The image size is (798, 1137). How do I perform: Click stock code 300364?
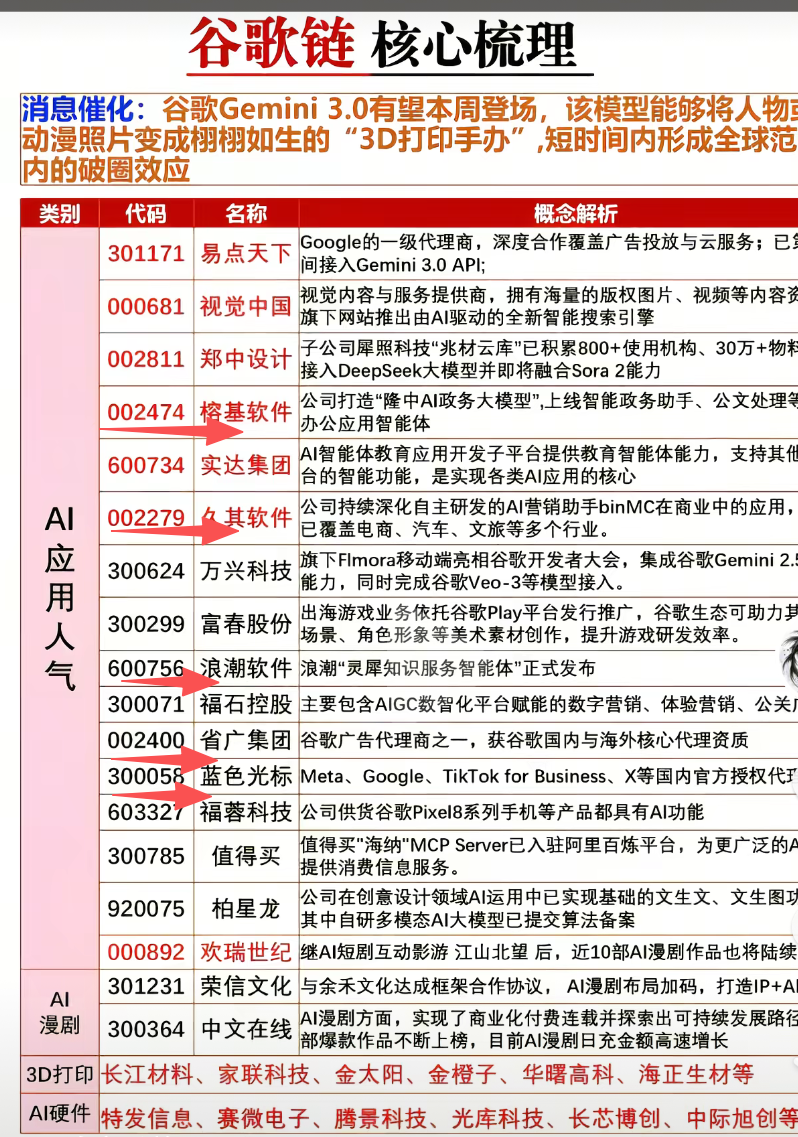(x=146, y=1029)
